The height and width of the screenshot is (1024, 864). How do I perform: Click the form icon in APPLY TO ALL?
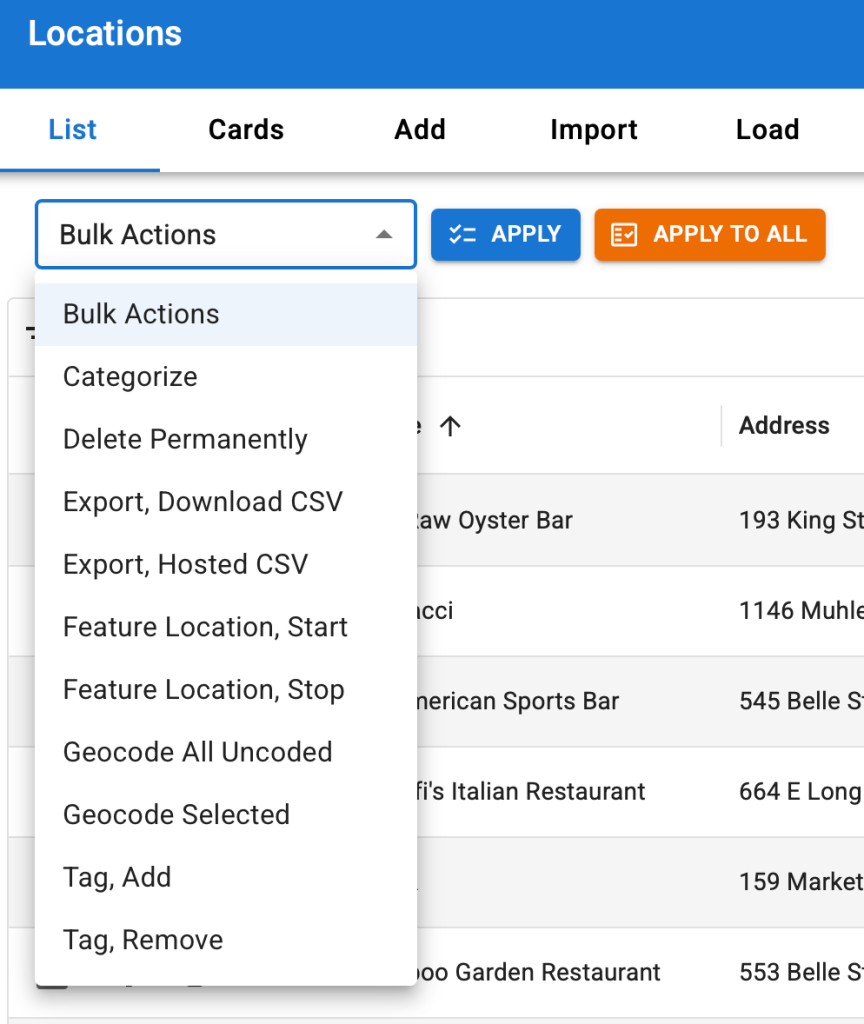[624, 234]
